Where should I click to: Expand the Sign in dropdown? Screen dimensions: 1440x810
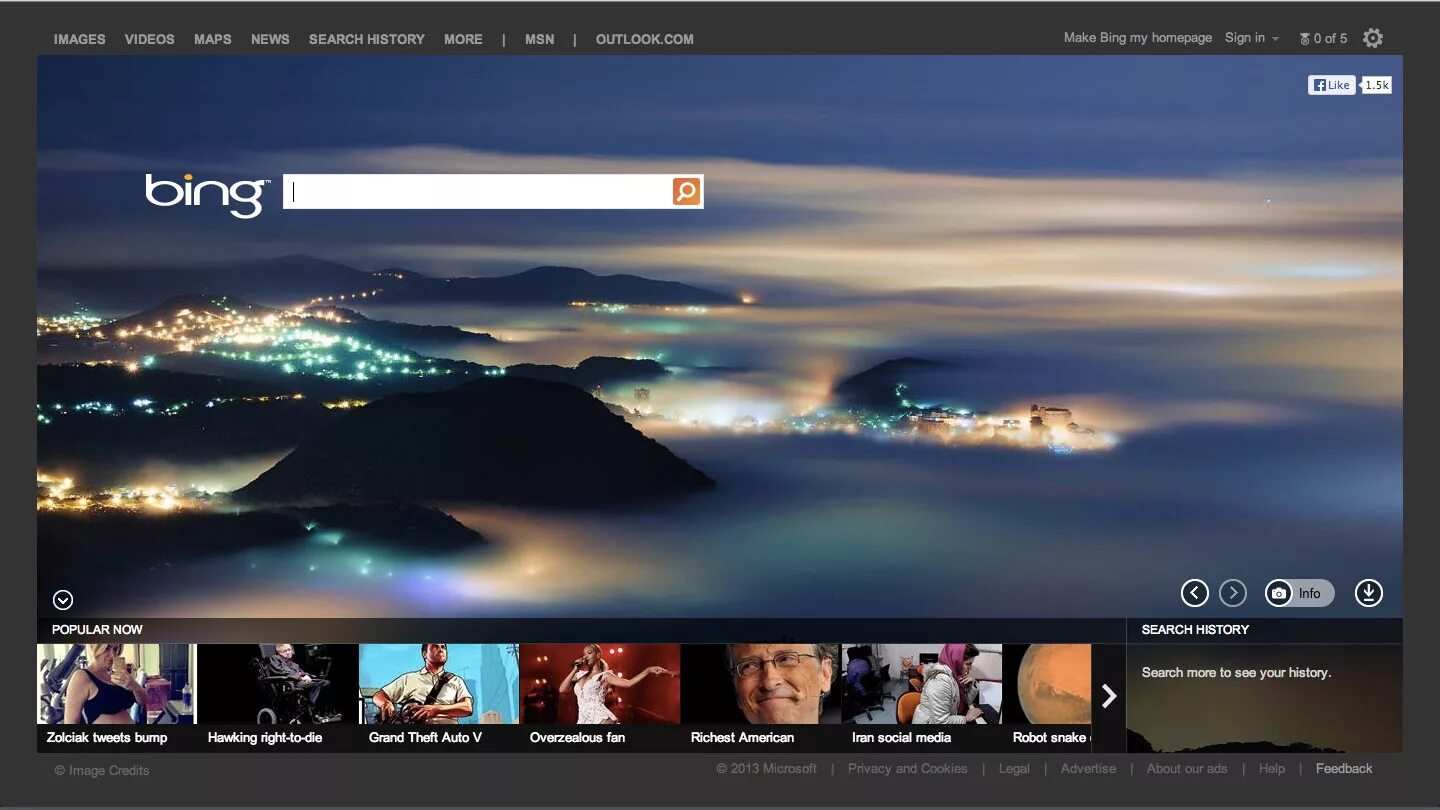pos(1252,38)
